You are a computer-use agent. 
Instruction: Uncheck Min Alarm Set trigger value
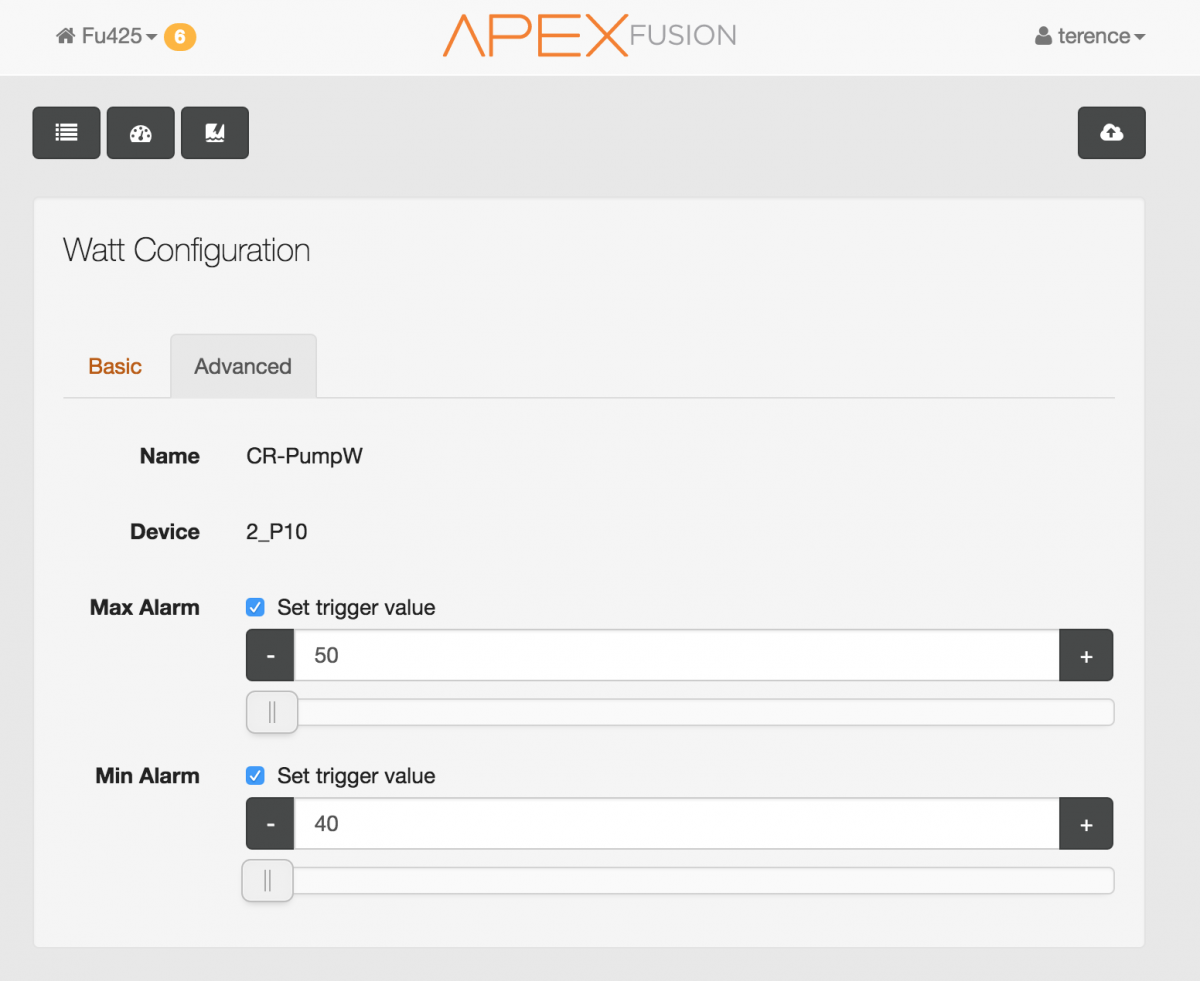(x=256, y=775)
